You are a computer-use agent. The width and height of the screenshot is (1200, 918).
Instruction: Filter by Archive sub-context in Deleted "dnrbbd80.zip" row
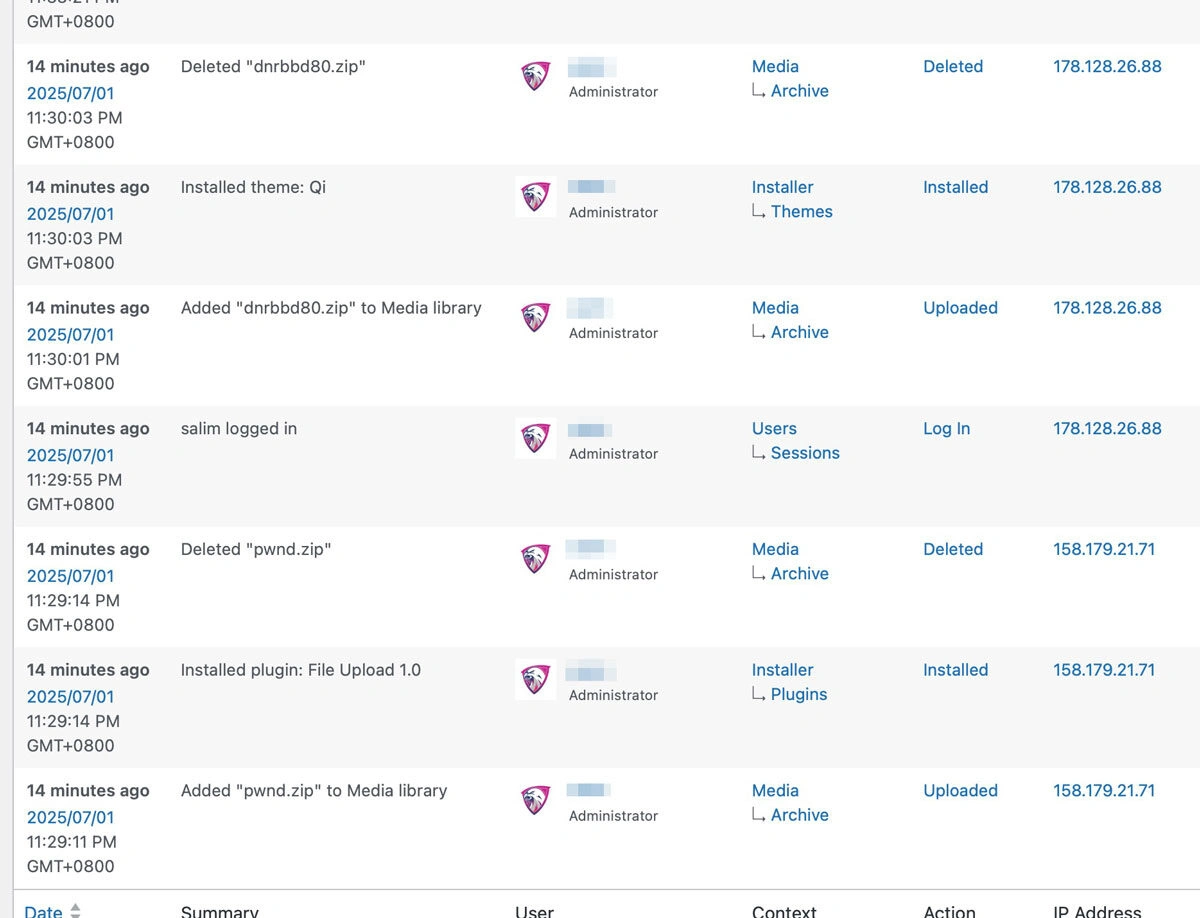(799, 91)
